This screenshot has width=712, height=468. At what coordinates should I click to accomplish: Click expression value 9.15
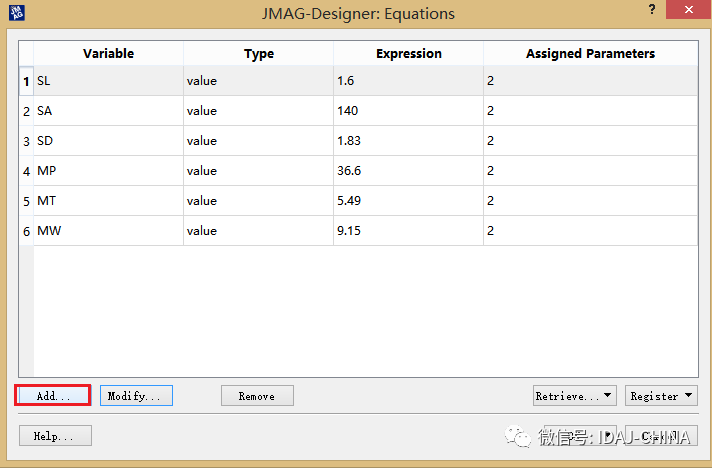pos(408,231)
